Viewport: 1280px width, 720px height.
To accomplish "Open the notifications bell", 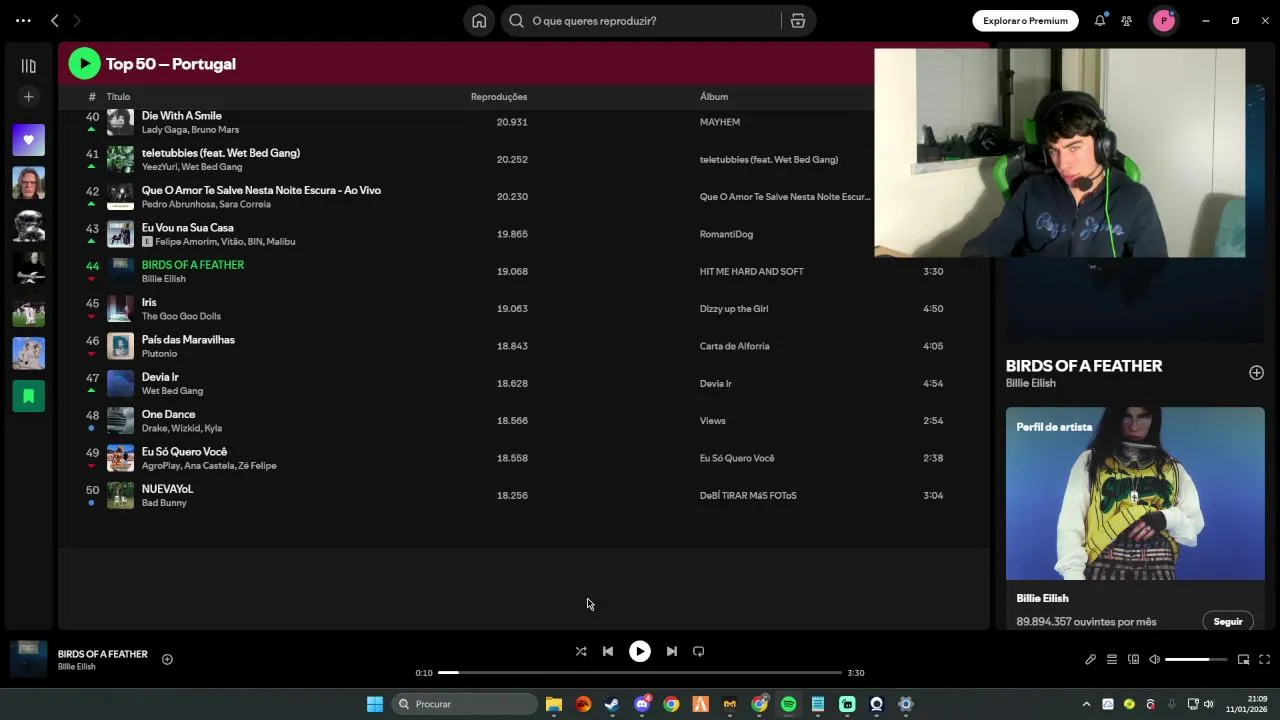I will point(1100,20).
